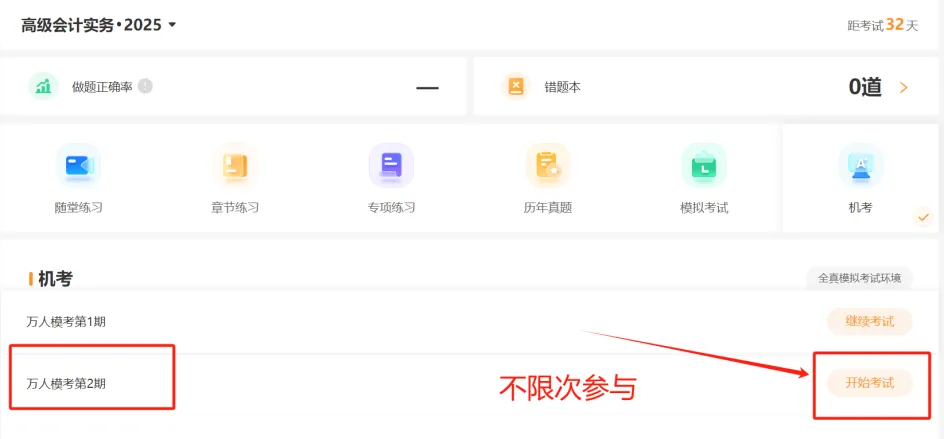
Task: Select the 万人模考第1期 row text
Action: pos(66,322)
